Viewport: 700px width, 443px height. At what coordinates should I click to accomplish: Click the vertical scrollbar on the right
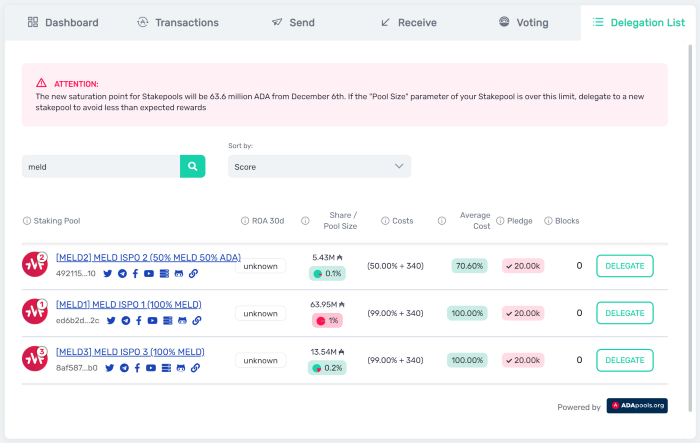pos(691,228)
